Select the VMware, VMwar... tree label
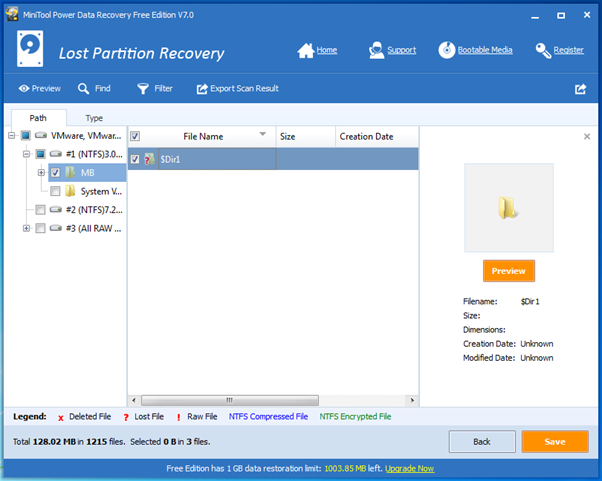The image size is (602, 481). pos(86,136)
